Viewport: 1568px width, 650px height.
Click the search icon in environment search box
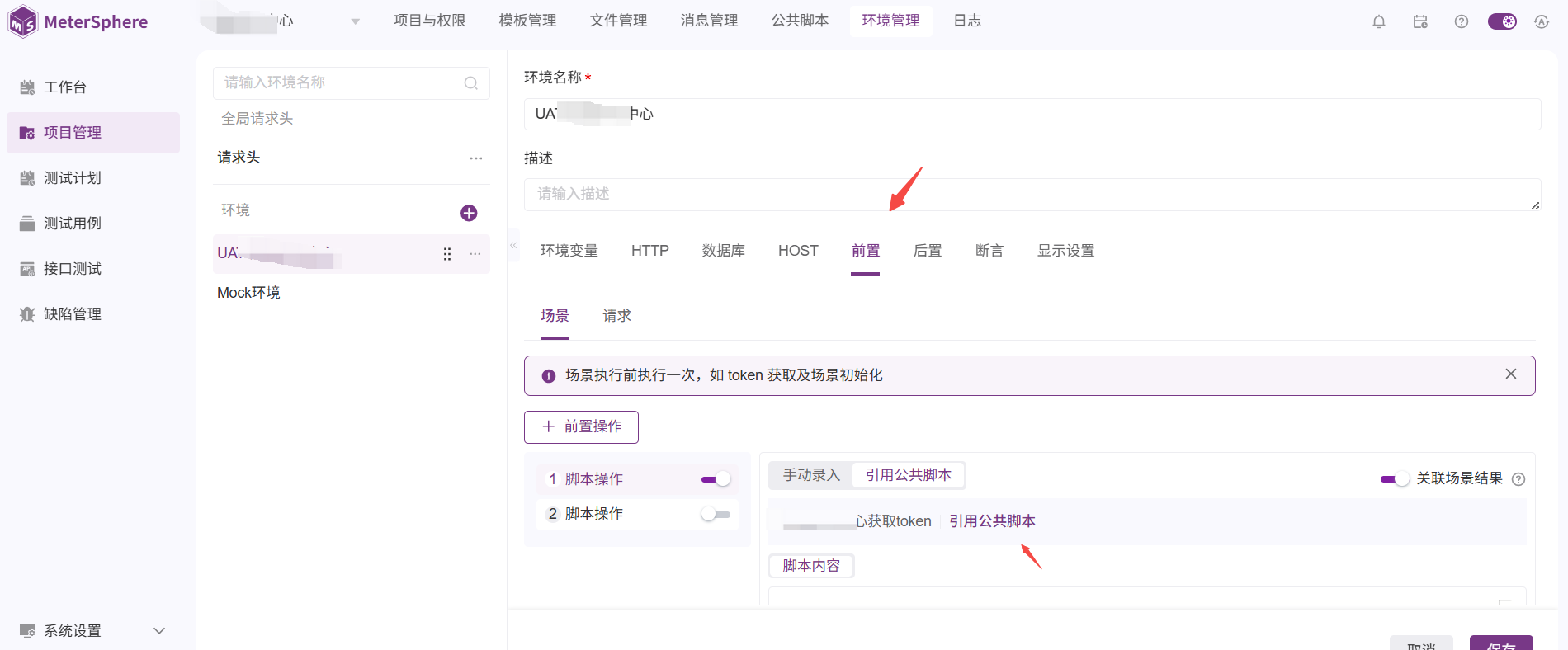(x=470, y=83)
